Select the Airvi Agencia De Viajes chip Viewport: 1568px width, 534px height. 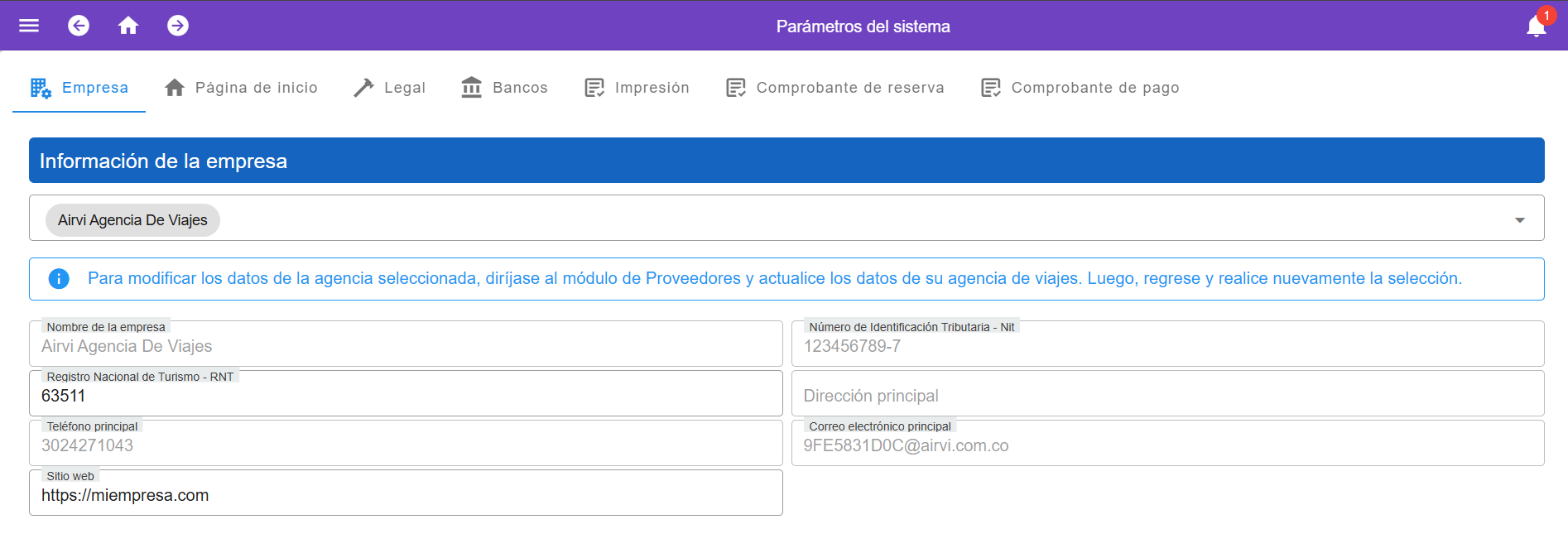(x=132, y=220)
